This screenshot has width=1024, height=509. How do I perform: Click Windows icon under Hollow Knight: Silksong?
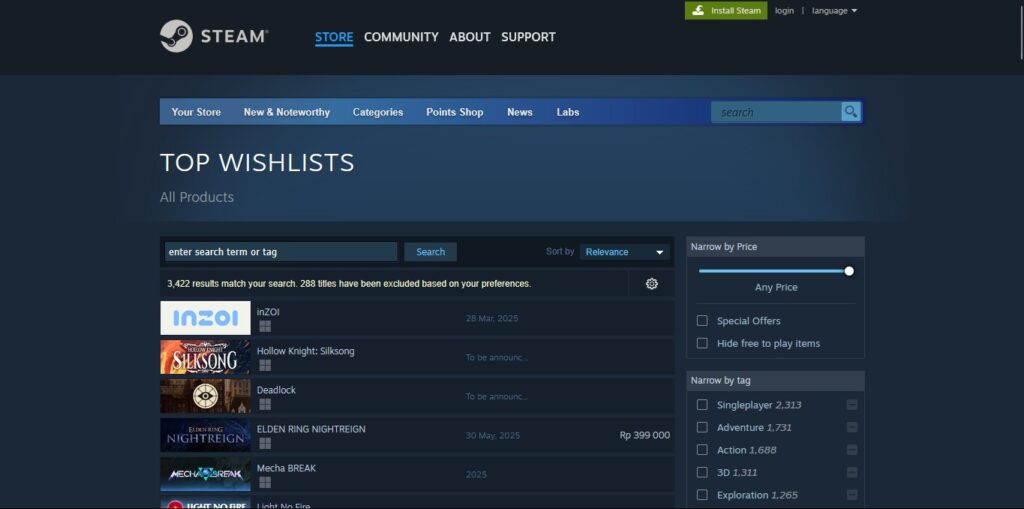click(x=264, y=365)
